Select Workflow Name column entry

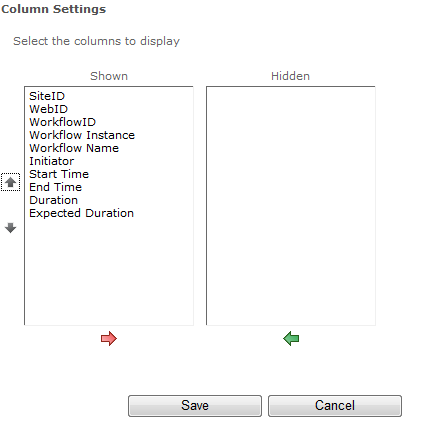pos(74,148)
